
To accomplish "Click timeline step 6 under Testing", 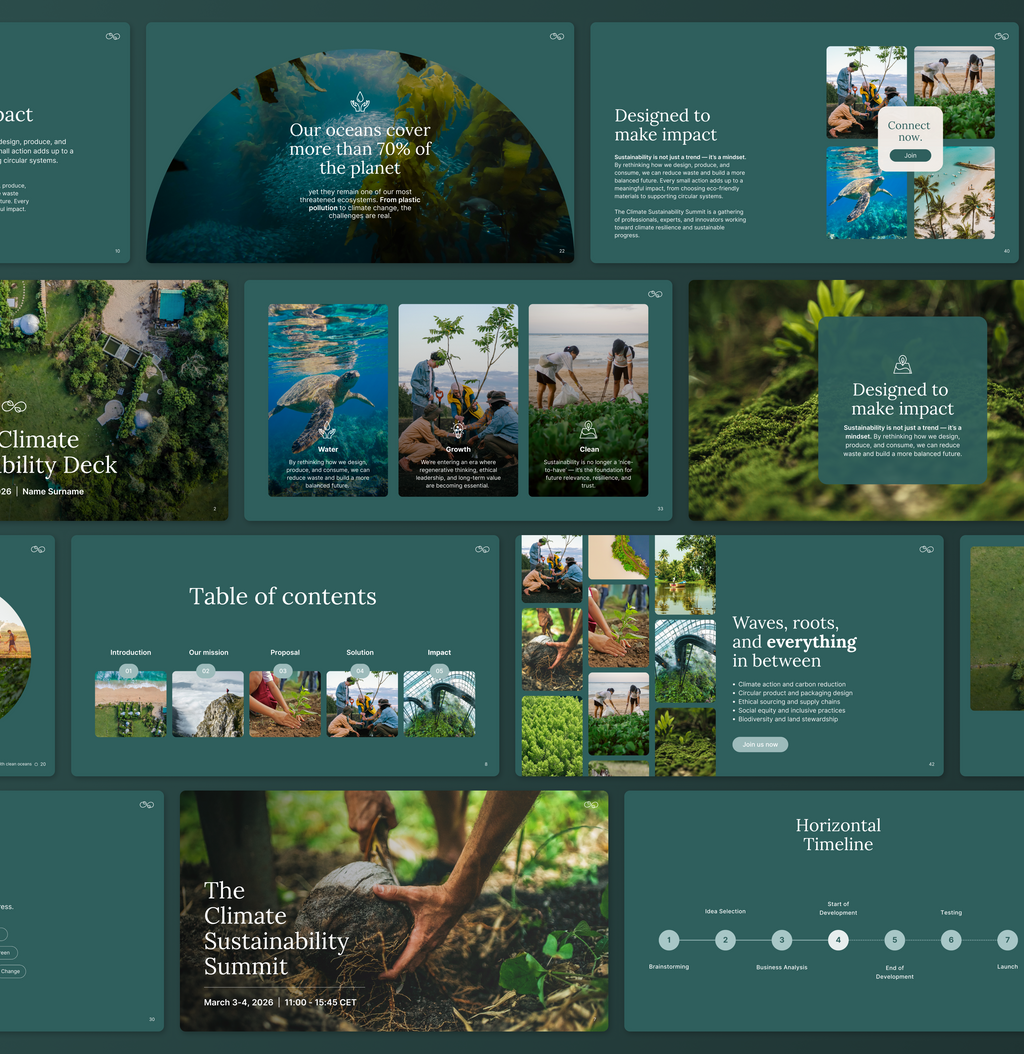I will tap(951, 940).
